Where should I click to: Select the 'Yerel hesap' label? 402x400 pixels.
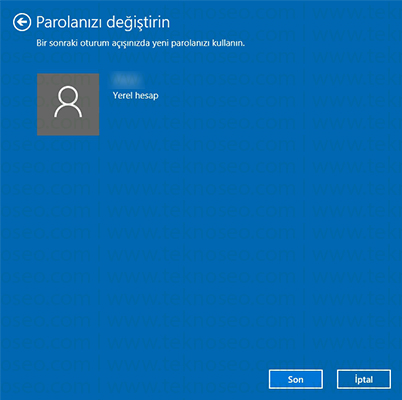coord(135,96)
